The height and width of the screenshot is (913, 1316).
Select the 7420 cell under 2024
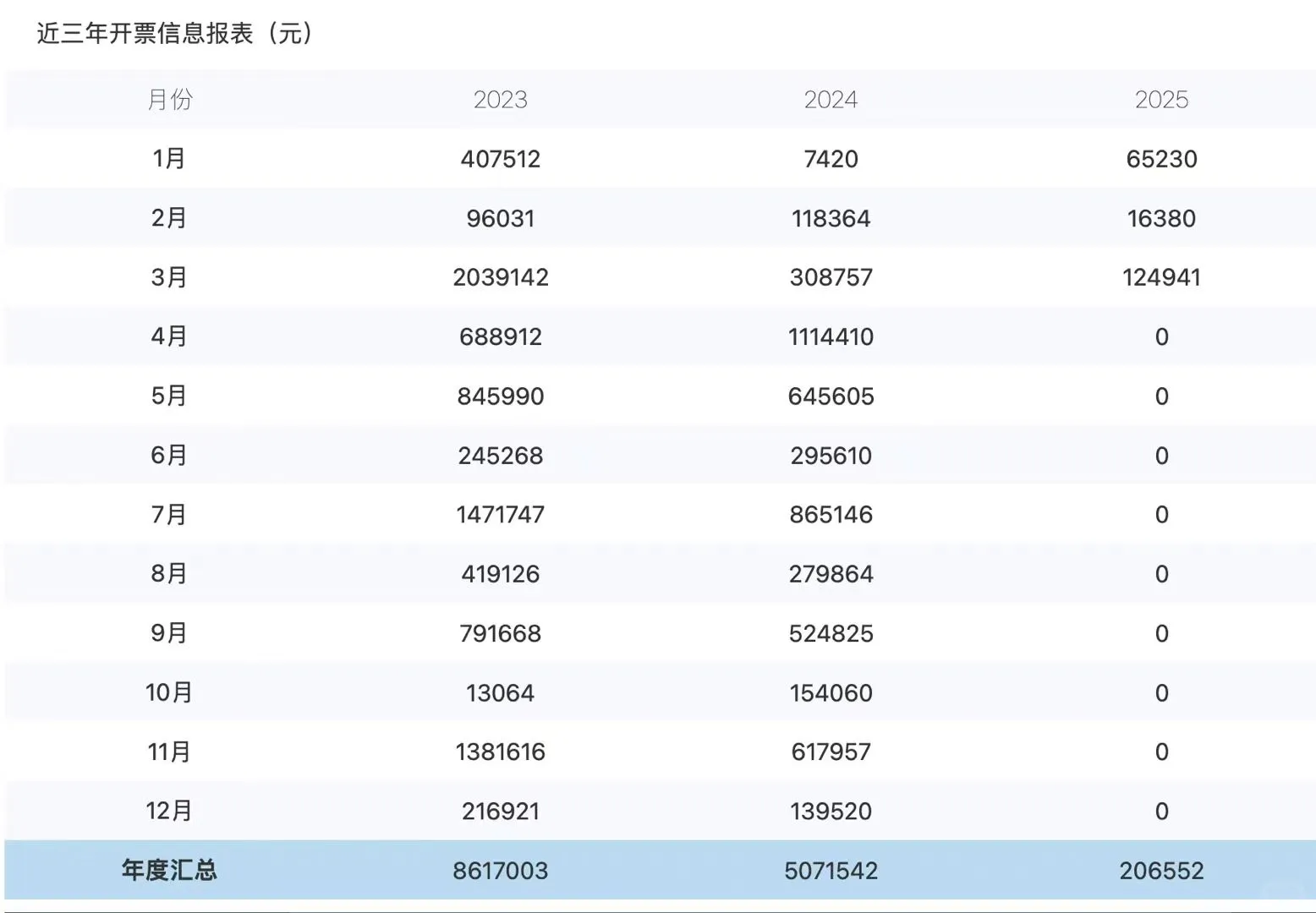coord(831,158)
